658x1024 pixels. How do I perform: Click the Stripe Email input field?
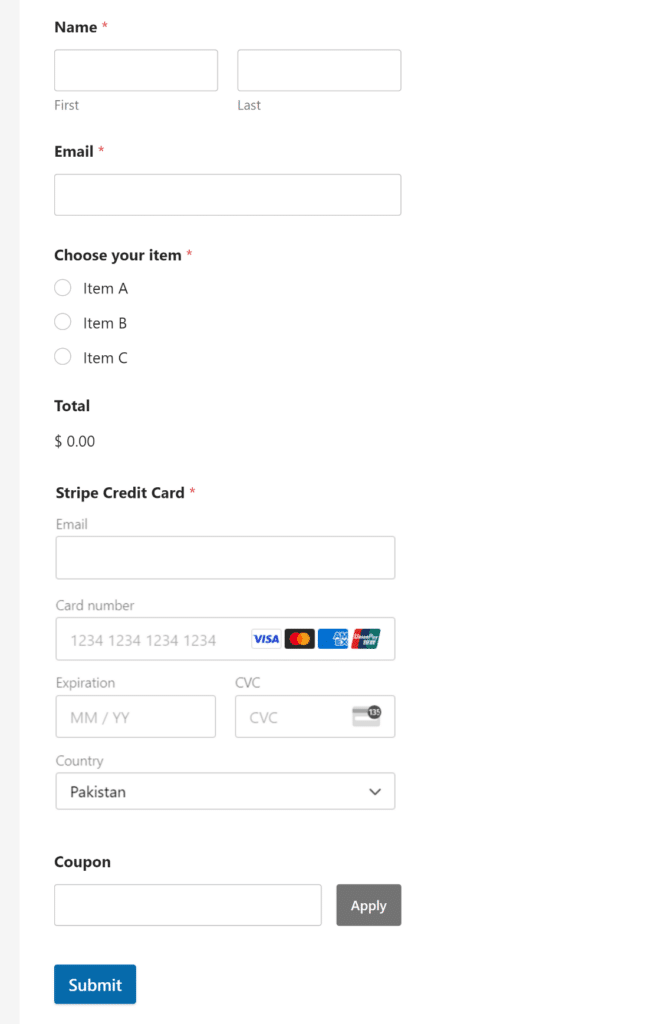click(x=225, y=557)
